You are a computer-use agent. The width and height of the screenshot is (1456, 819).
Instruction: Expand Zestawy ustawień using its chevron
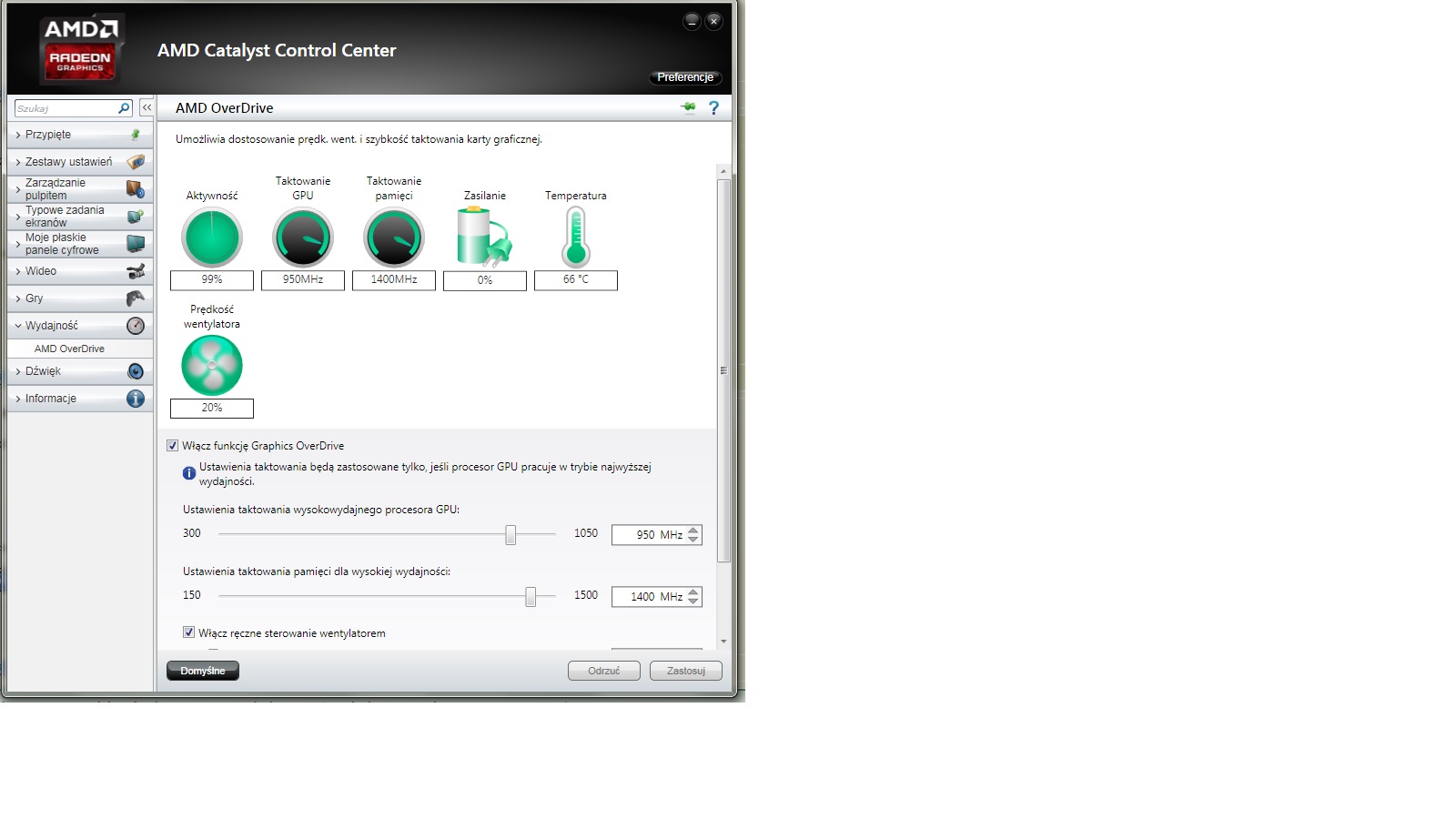coord(17,162)
